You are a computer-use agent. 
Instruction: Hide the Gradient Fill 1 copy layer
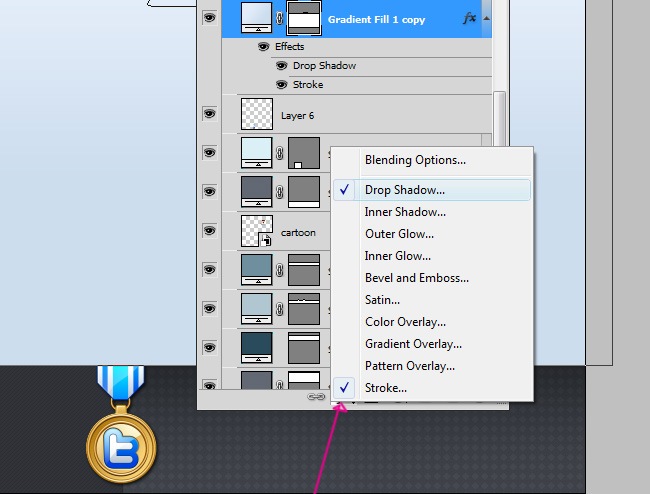[x=209, y=18]
